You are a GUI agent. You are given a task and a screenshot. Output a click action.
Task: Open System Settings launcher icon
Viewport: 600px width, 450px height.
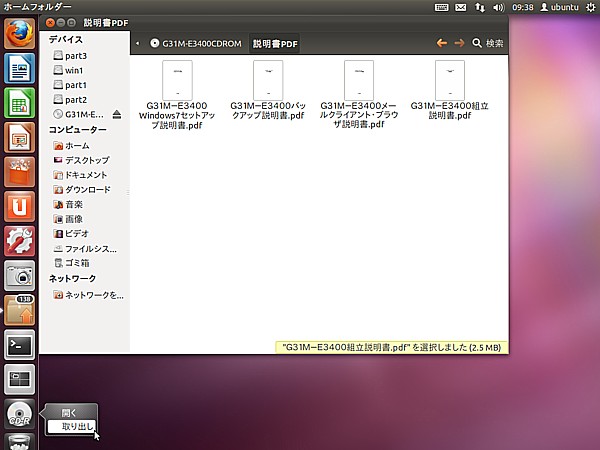pos(19,241)
